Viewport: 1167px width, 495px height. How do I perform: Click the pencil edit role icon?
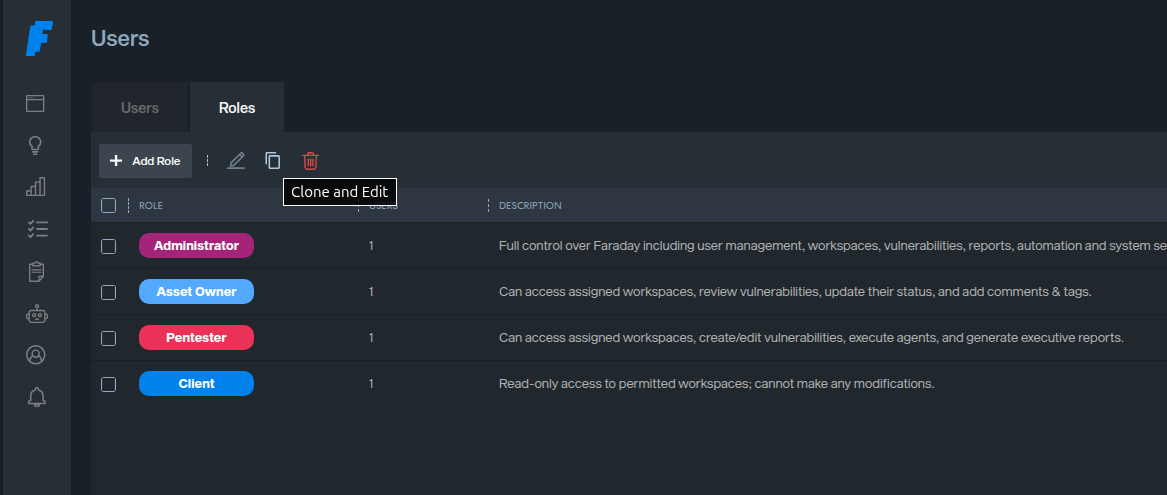point(236,161)
